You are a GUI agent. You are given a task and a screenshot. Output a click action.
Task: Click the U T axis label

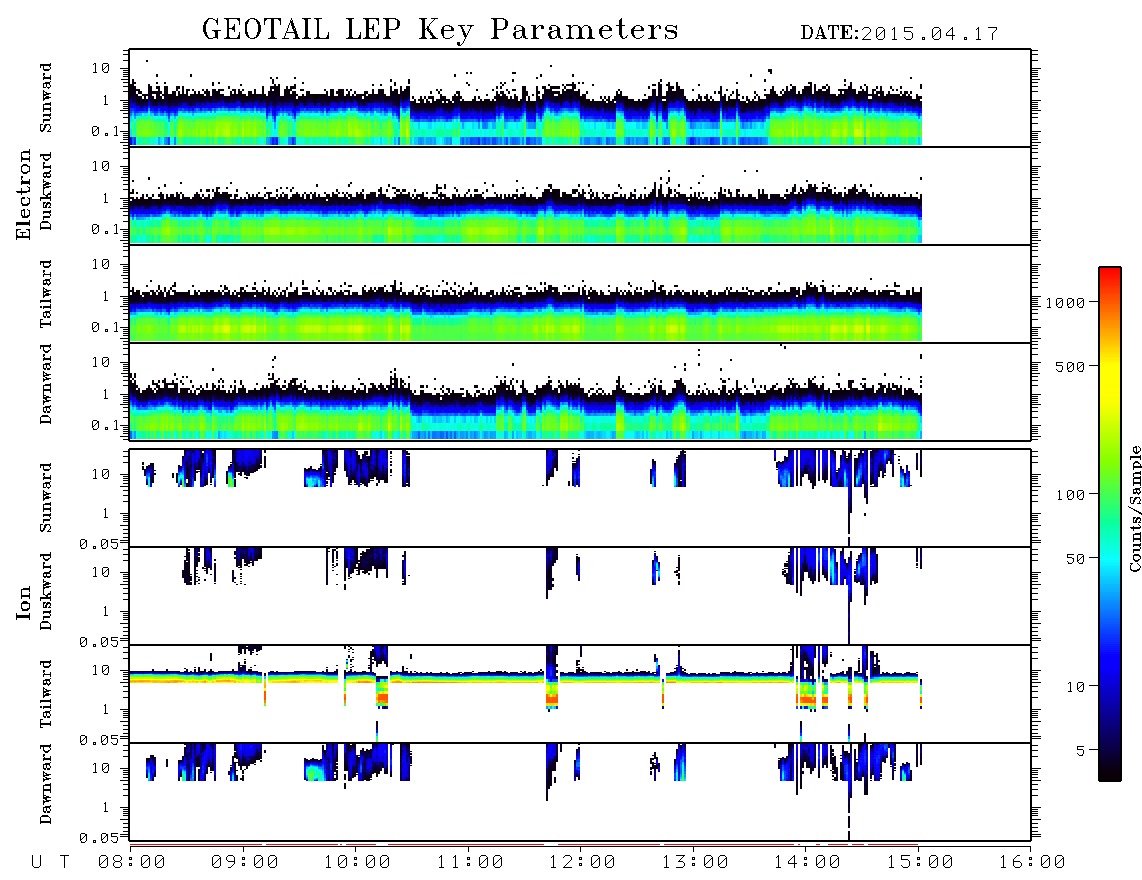[x=51, y=863]
